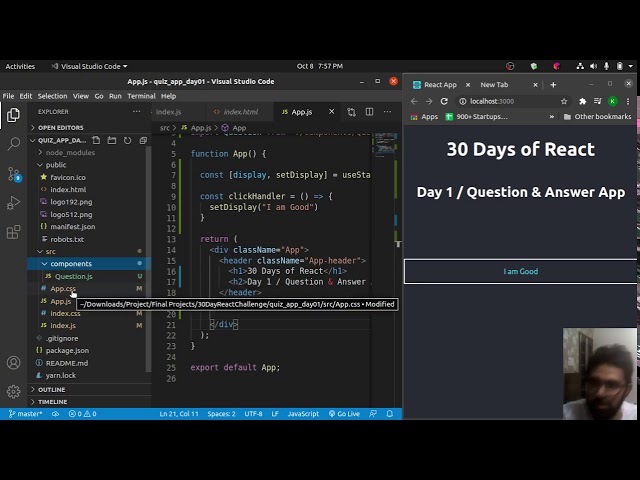The image size is (640, 480).
Task: Switch to the New Tab browser tab
Action: [494, 85]
